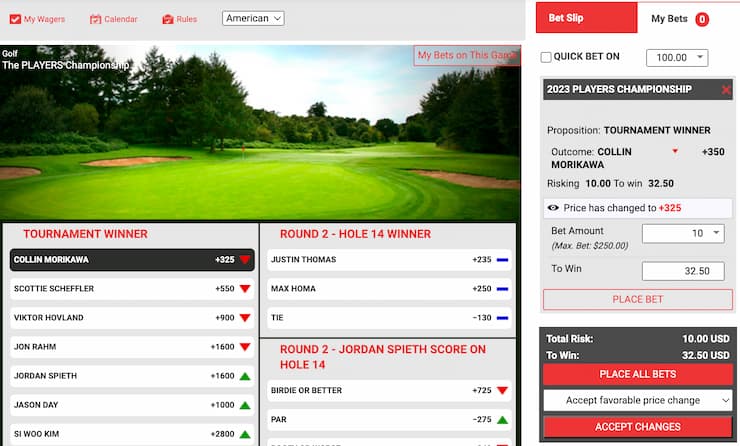This screenshot has height=446, width=740.
Task: Click Round 2 - Hole 14 Winner heading
Action: click(355, 234)
